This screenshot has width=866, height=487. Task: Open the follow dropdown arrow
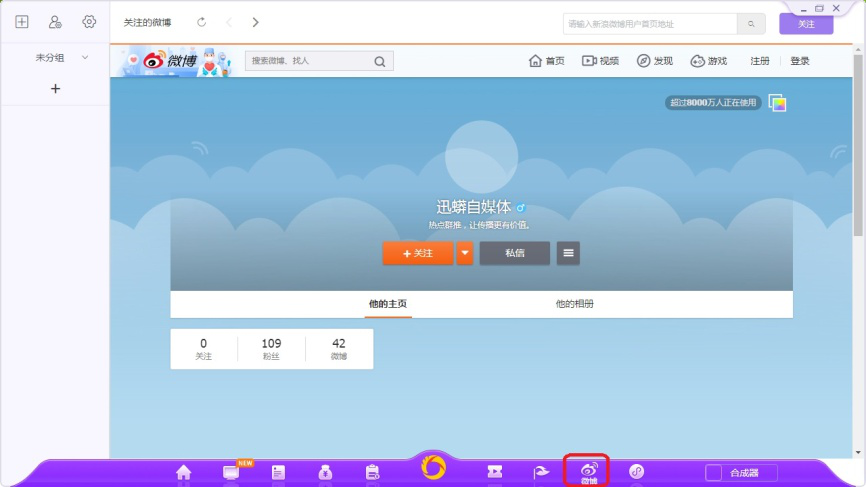click(464, 253)
